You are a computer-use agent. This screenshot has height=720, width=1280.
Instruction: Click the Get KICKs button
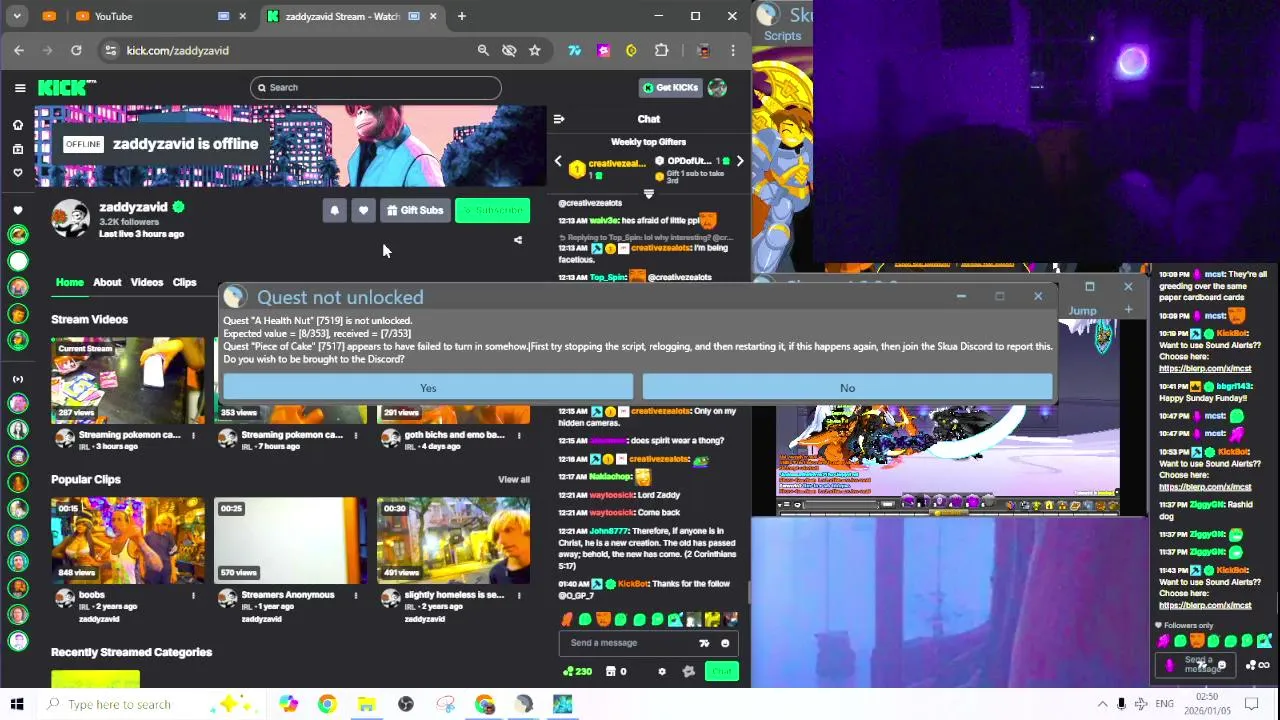670,88
